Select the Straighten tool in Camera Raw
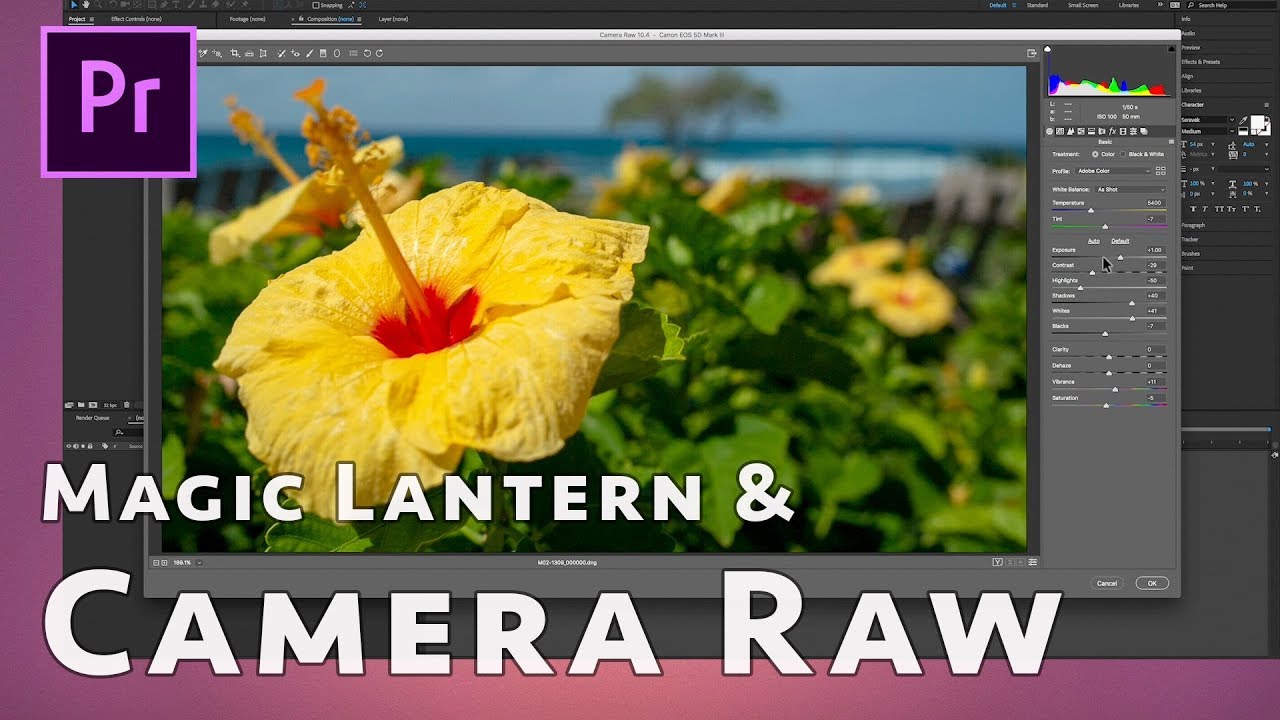This screenshot has height=720, width=1280. click(249, 53)
